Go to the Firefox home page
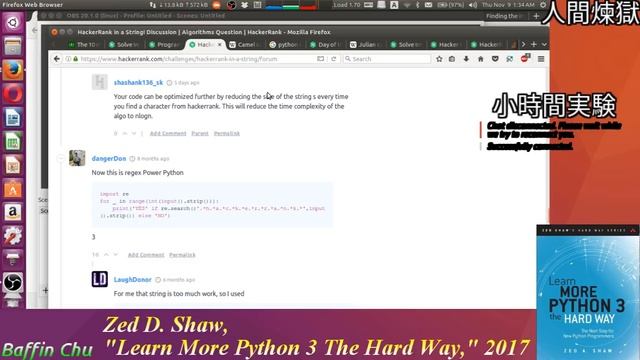The image size is (640, 360). point(481,59)
